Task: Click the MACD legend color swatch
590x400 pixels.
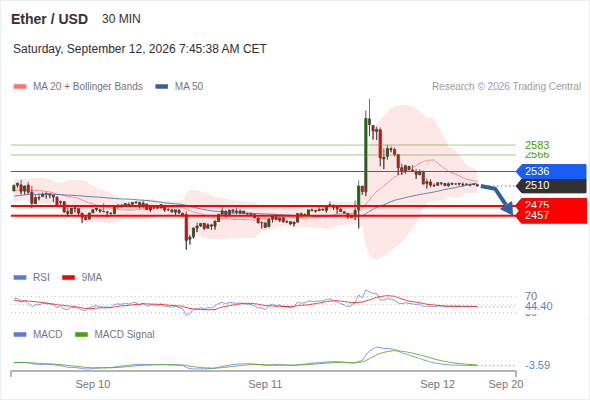Action: click(20, 335)
